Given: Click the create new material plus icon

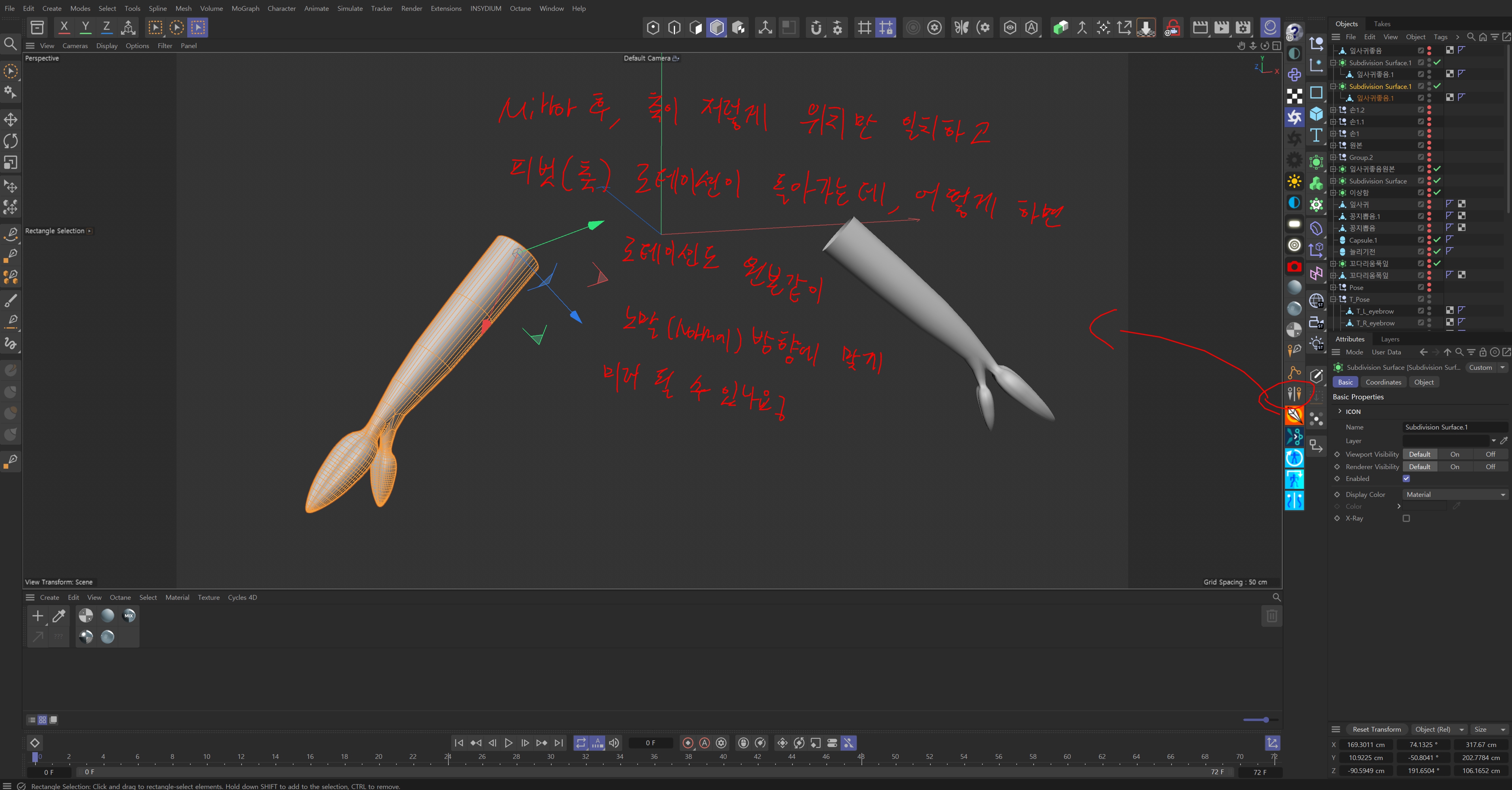Looking at the screenshot, I should click(x=37, y=615).
